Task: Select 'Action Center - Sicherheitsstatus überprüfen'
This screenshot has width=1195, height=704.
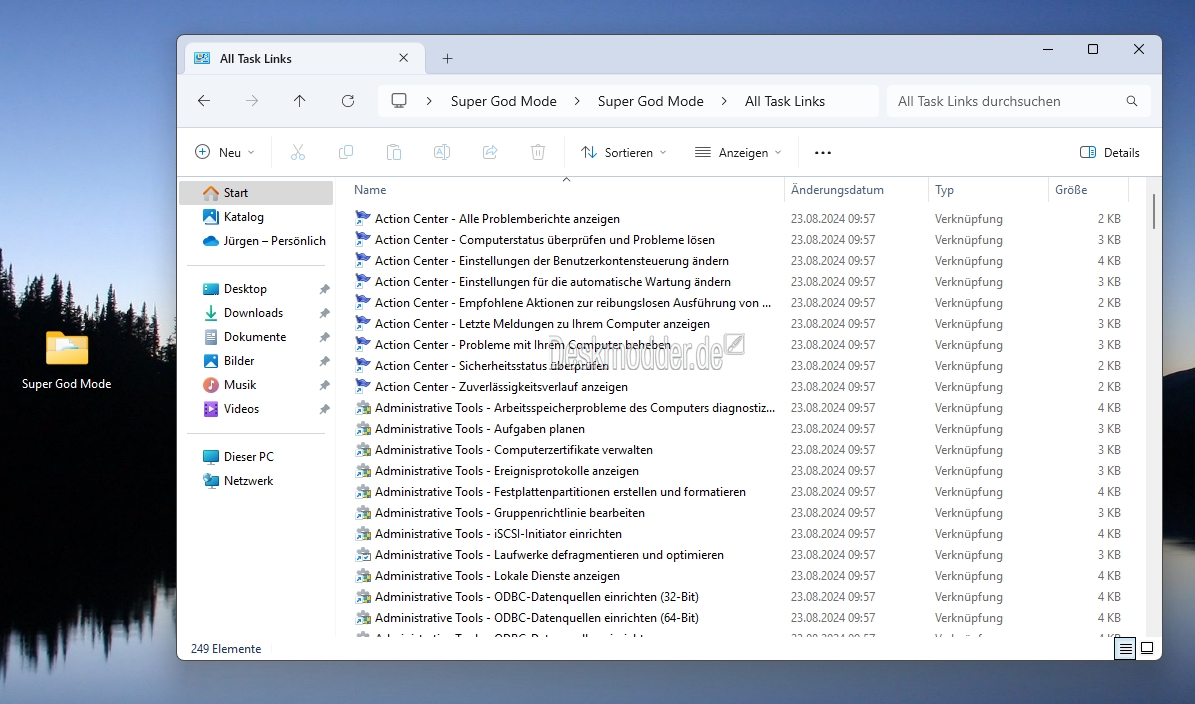Action: click(492, 366)
